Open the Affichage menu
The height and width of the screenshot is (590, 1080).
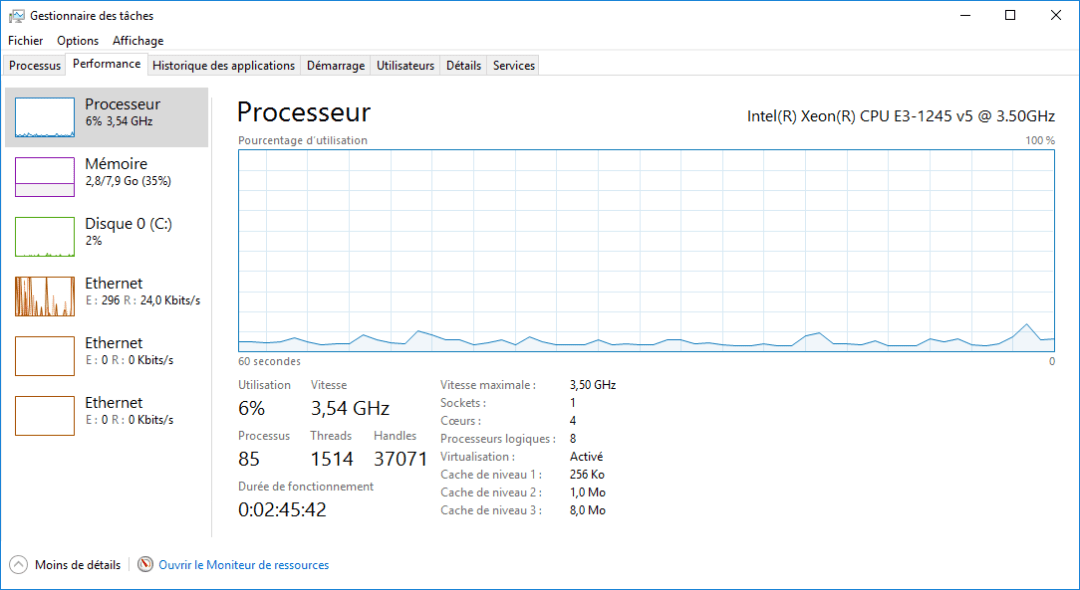click(138, 41)
